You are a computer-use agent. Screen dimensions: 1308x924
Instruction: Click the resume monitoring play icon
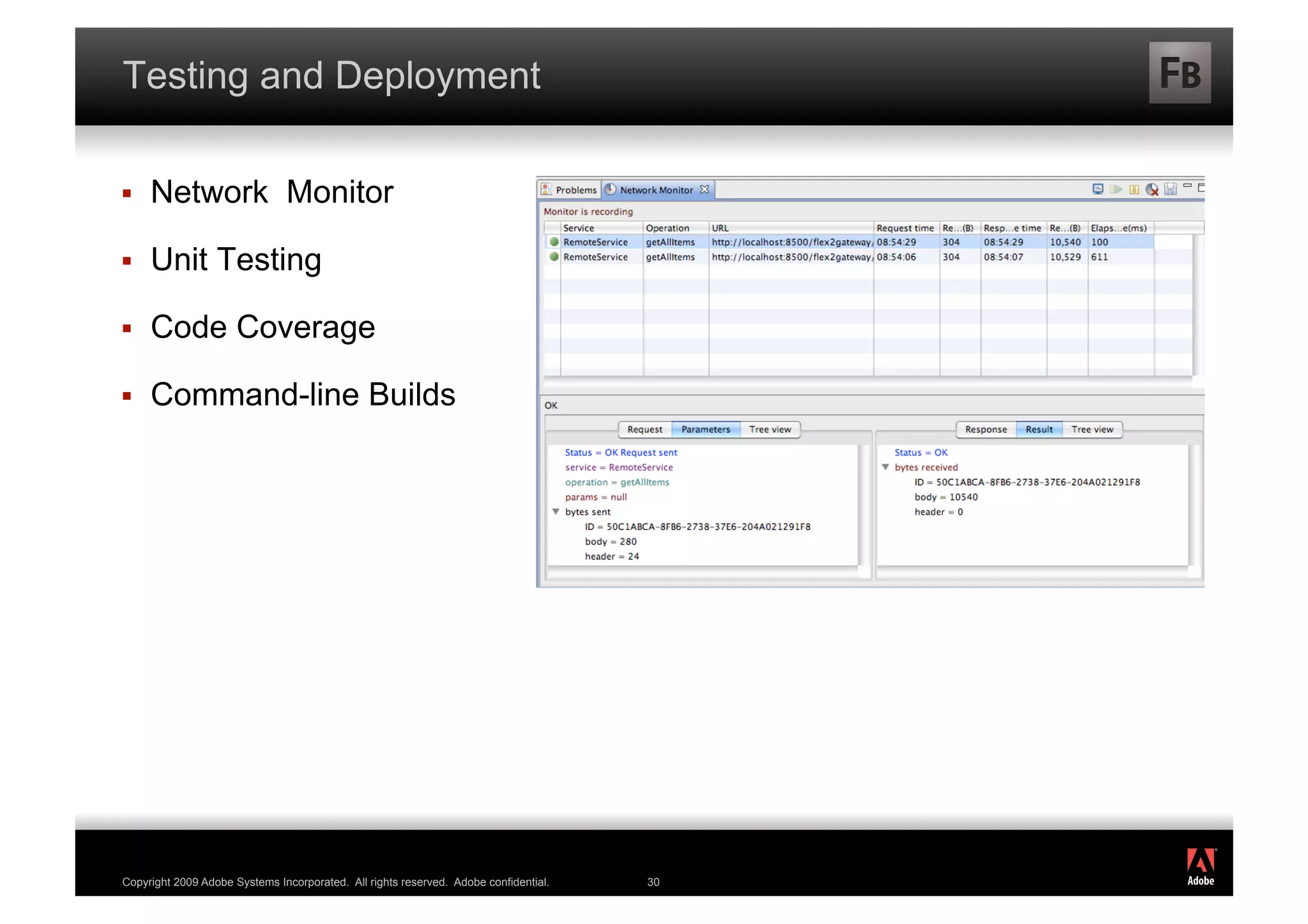pos(1116,189)
